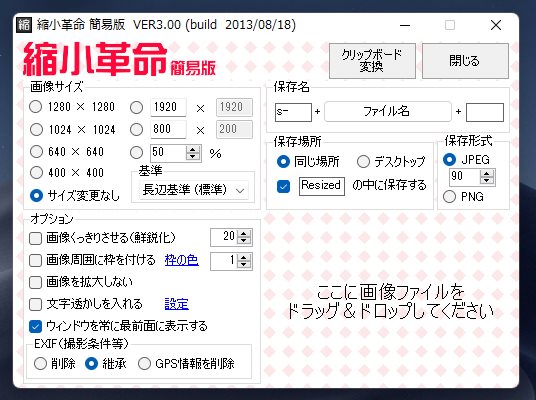Image resolution: width=536 pixels, height=400 pixels.
Task: Click the border width 1 field
Action: (225, 261)
